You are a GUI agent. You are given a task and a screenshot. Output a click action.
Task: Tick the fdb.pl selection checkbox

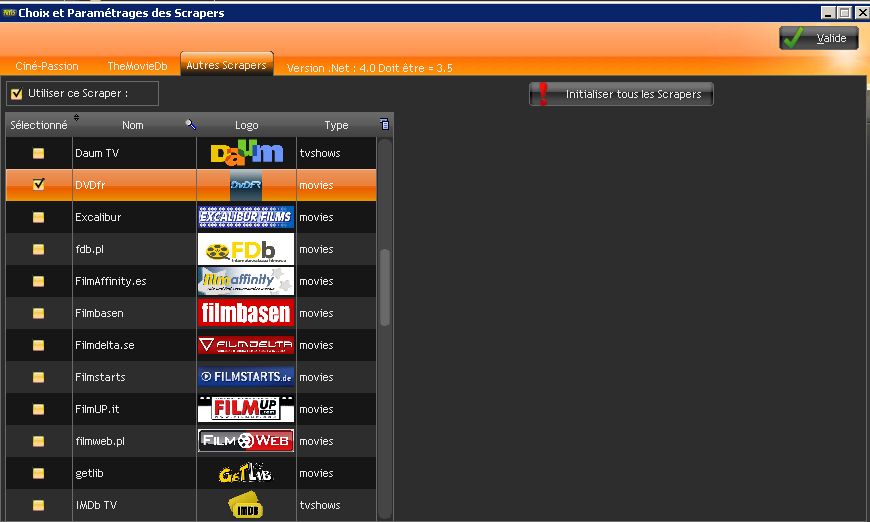(x=38, y=249)
